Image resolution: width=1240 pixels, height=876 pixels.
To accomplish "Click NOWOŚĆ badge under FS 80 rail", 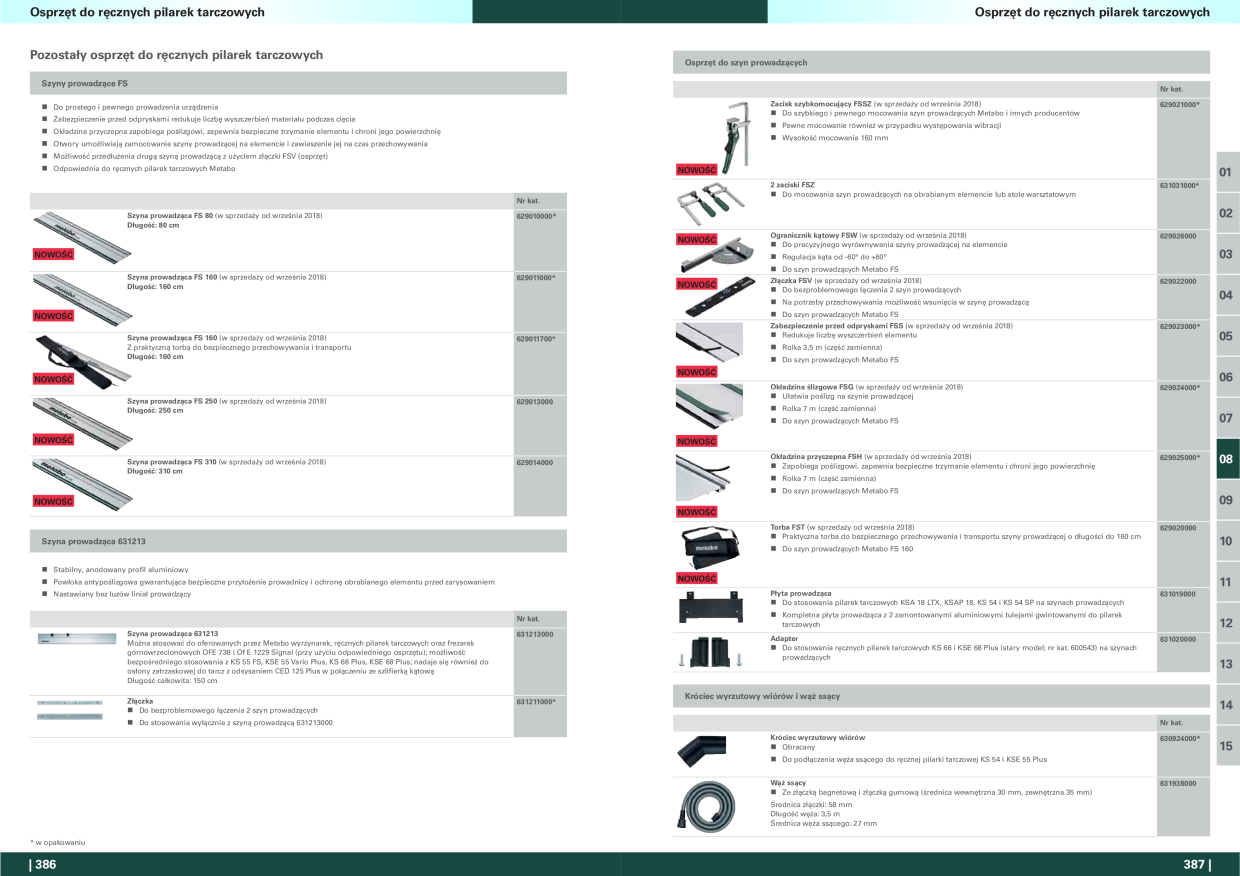I will pos(54,255).
